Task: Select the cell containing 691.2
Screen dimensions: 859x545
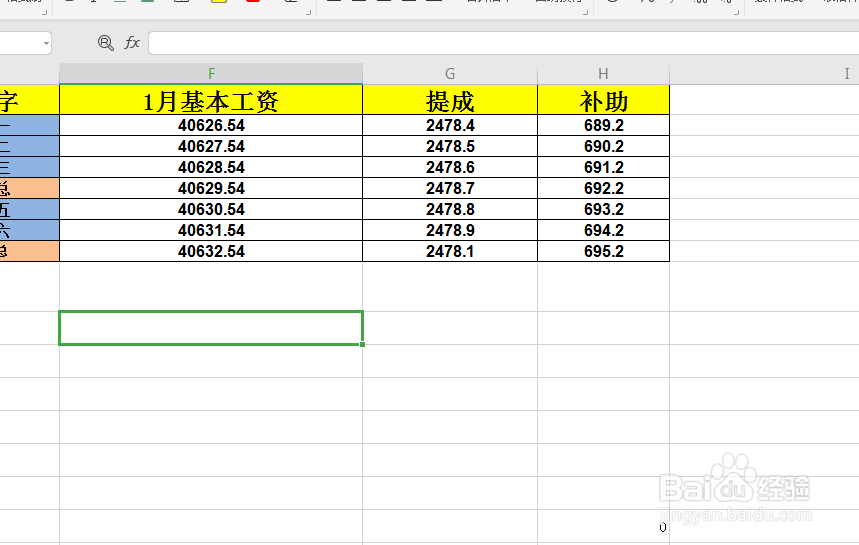Action: (x=603, y=167)
